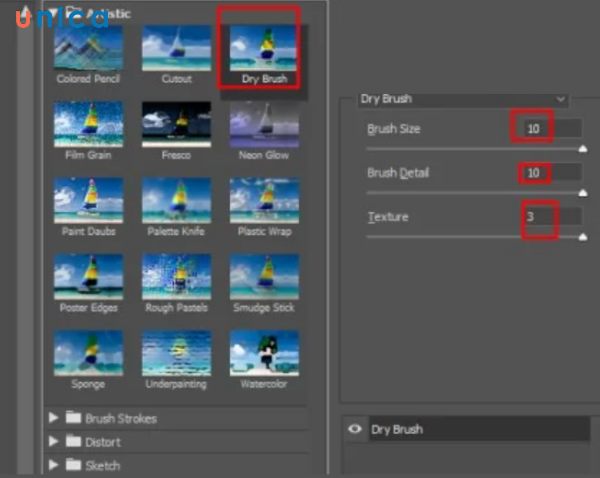Choose the Rough Pastels filter thumbnail
This screenshot has width=600, height=478.
click(176, 276)
